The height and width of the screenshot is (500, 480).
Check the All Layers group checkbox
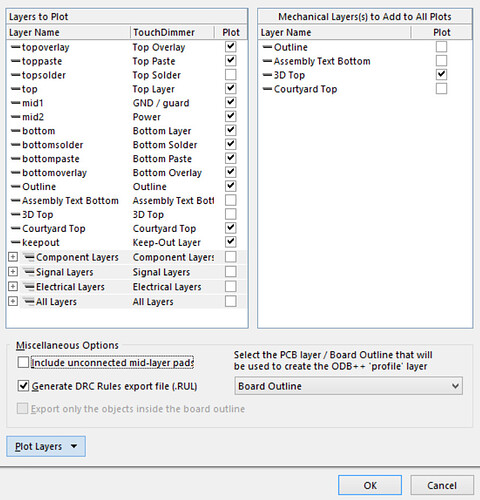pyautogui.click(x=230, y=301)
